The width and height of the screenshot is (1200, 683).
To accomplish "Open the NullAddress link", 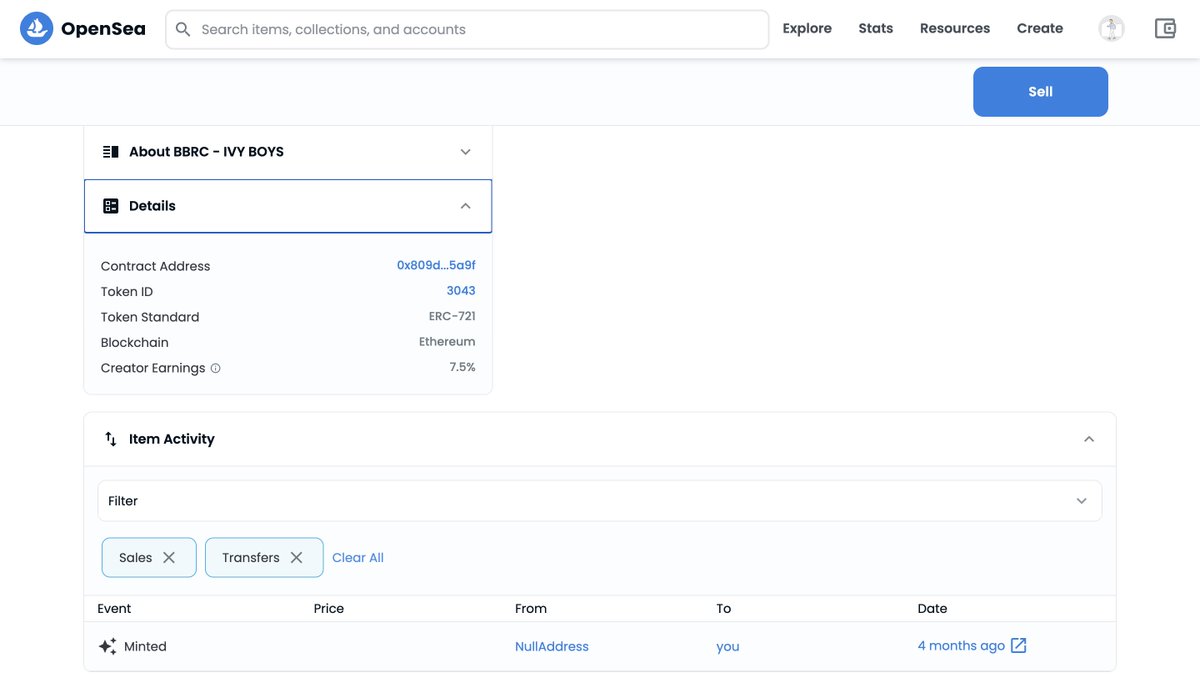I will pyautogui.click(x=552, y=647).
